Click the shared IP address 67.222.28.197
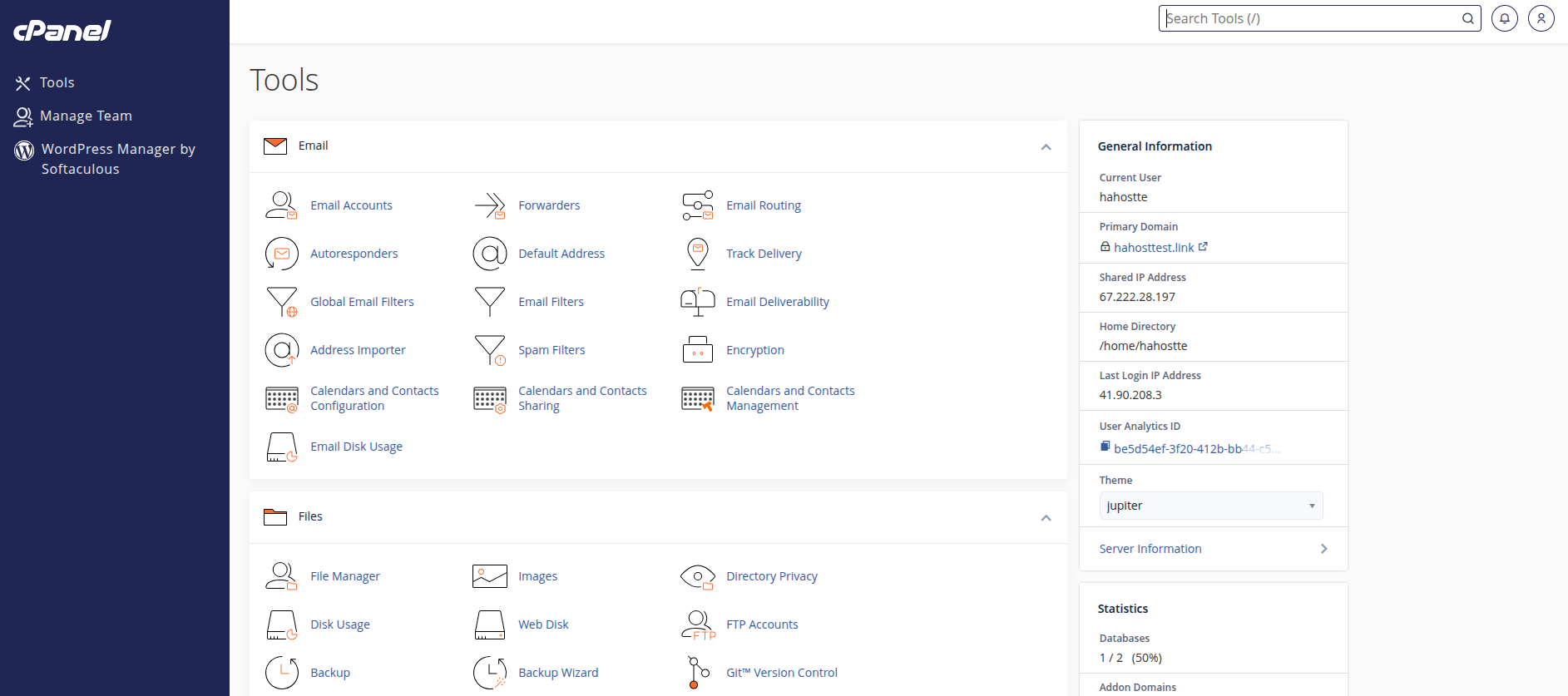This screenshot has width=1568, height=696. tap(1137, 297)
